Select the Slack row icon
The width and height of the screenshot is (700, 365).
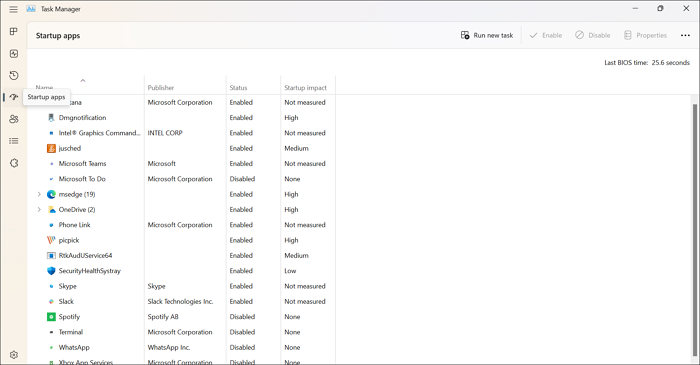51,302
